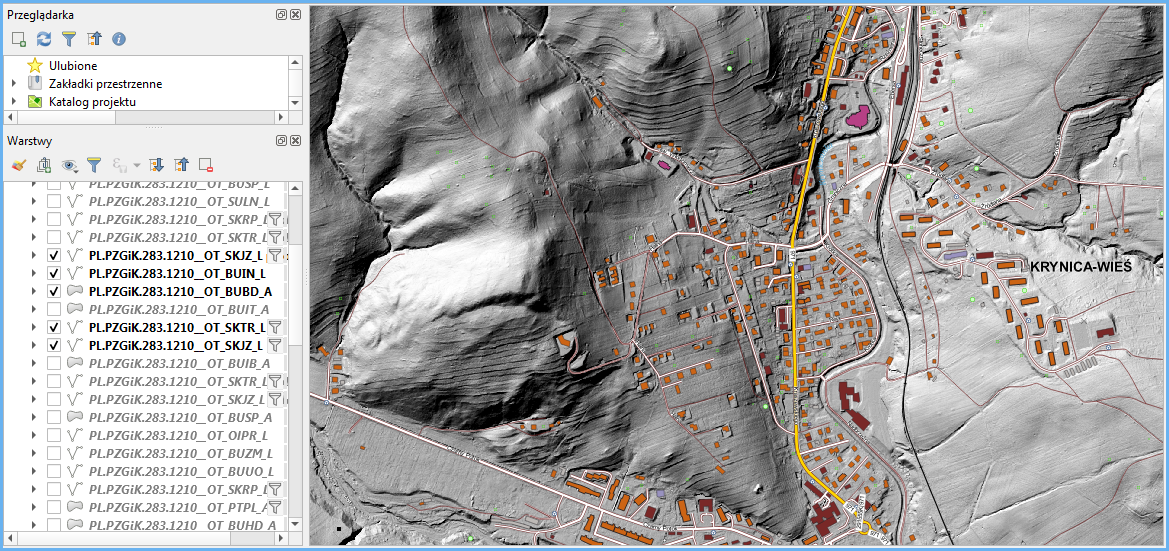The width and height of the screenshot is (1169, 551).
Task: Open filter in Przeglądarka toolbar
Action: click(x=69, y=39)
